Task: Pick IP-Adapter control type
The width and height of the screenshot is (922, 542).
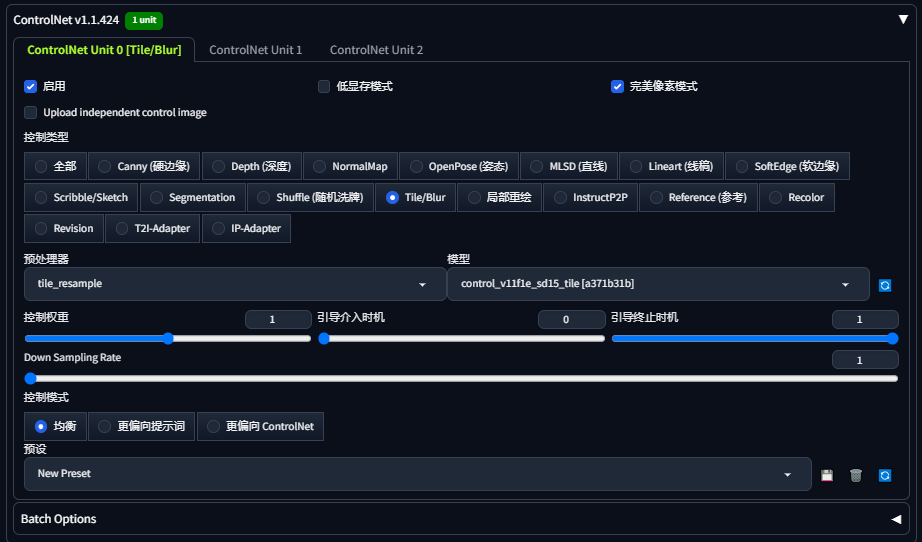Action: (246, 229)
